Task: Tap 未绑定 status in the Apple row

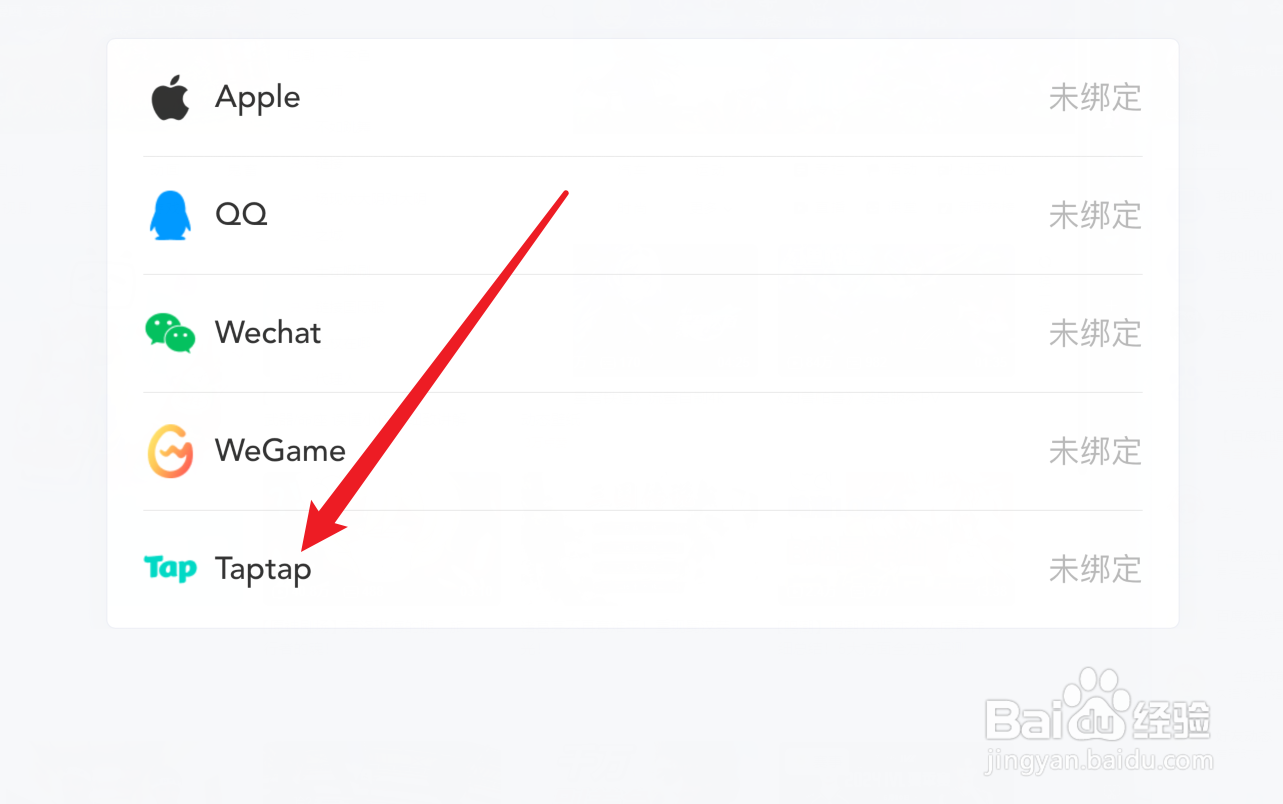Action: tap(1094, 98)
